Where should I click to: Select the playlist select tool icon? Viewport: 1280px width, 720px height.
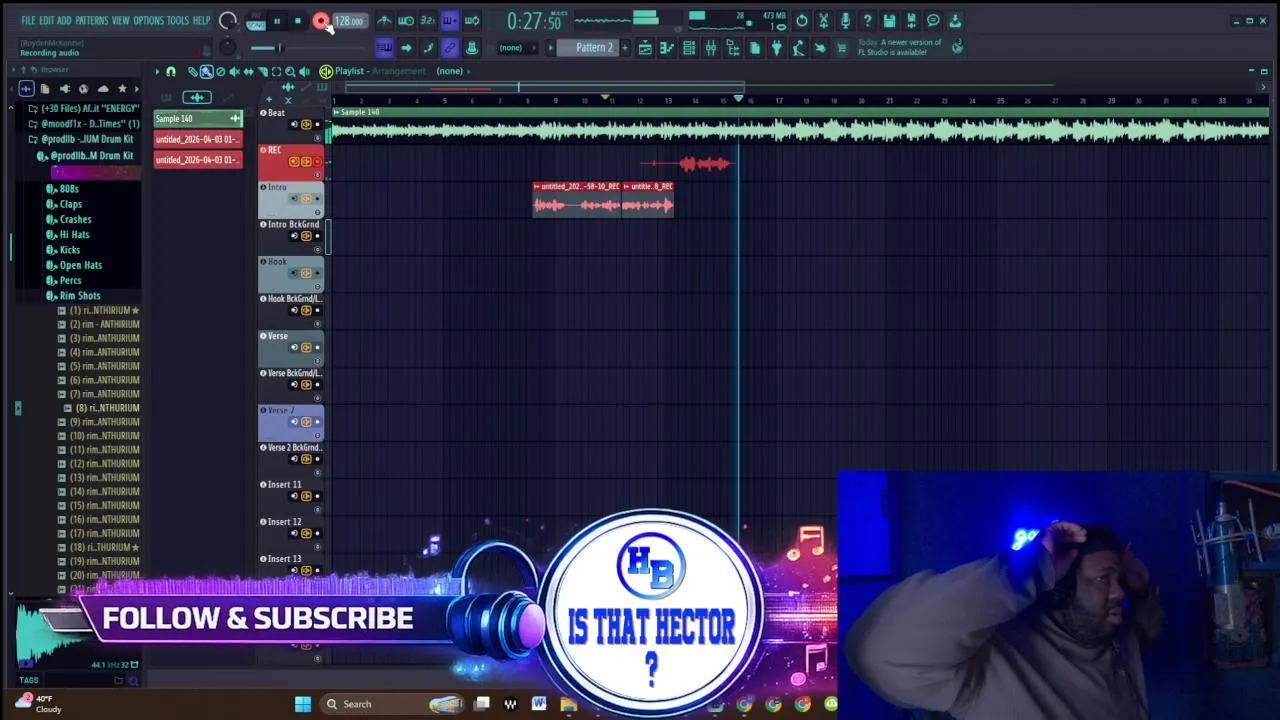276,72
